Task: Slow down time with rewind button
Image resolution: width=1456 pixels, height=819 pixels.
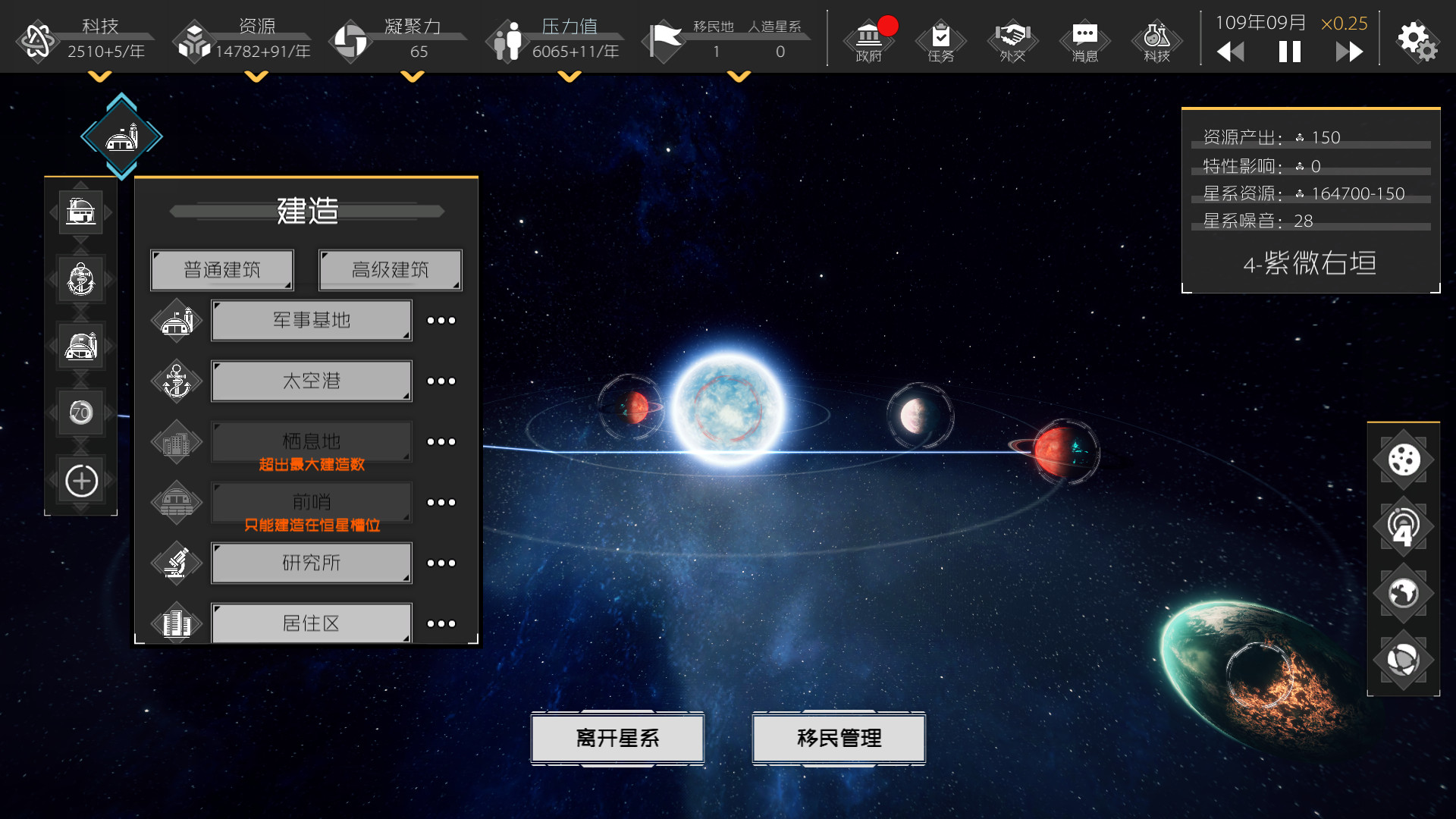Action: coord(1230,52)
